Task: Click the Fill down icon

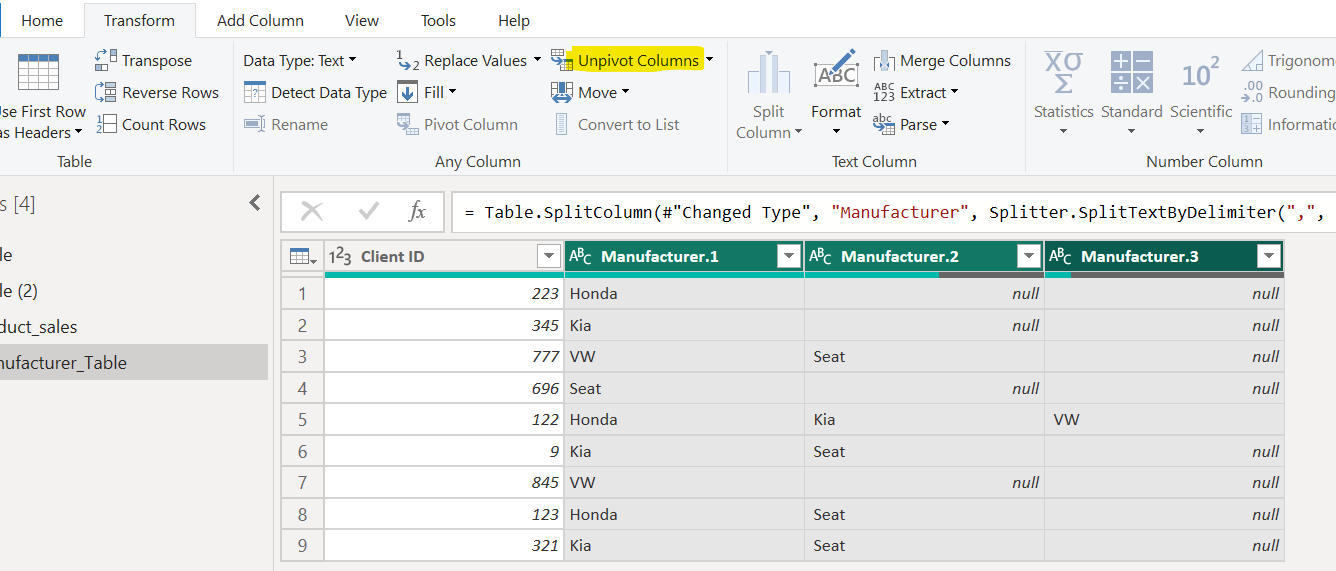Action: click(407, 92)
